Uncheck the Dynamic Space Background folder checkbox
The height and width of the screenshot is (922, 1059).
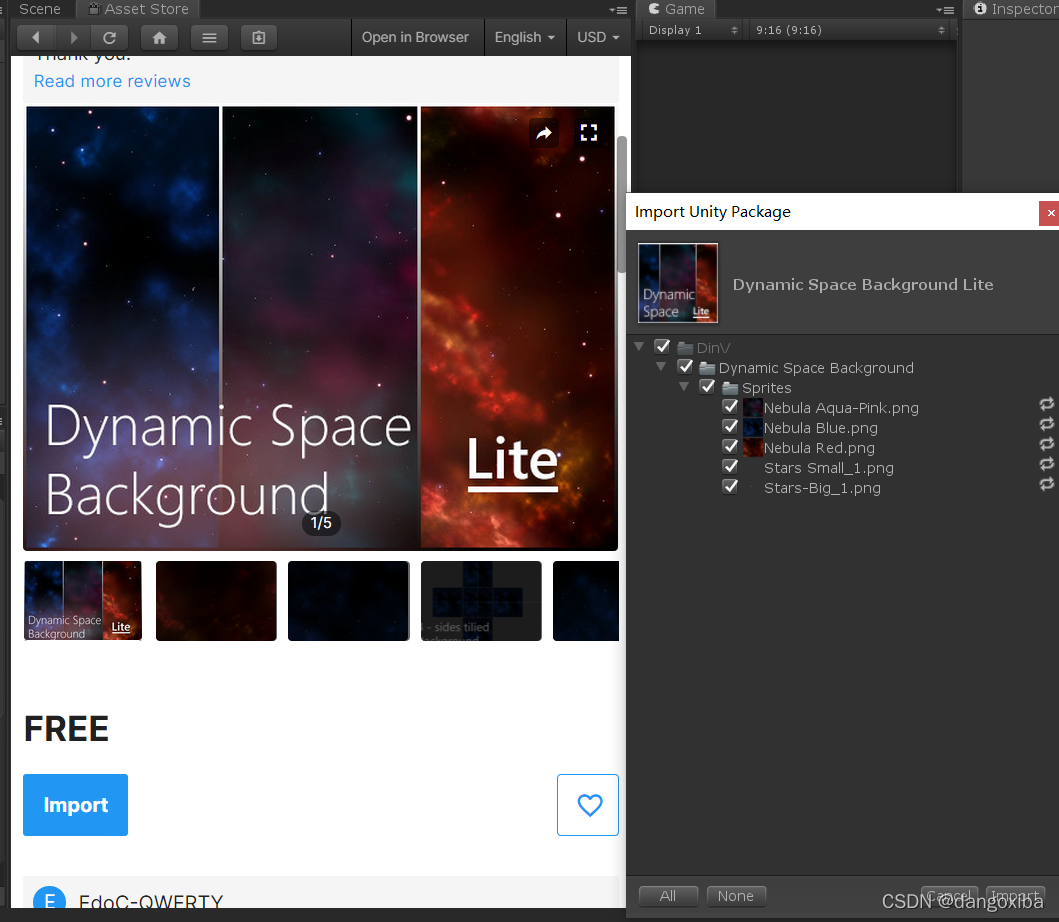click(x=685, y=367)
